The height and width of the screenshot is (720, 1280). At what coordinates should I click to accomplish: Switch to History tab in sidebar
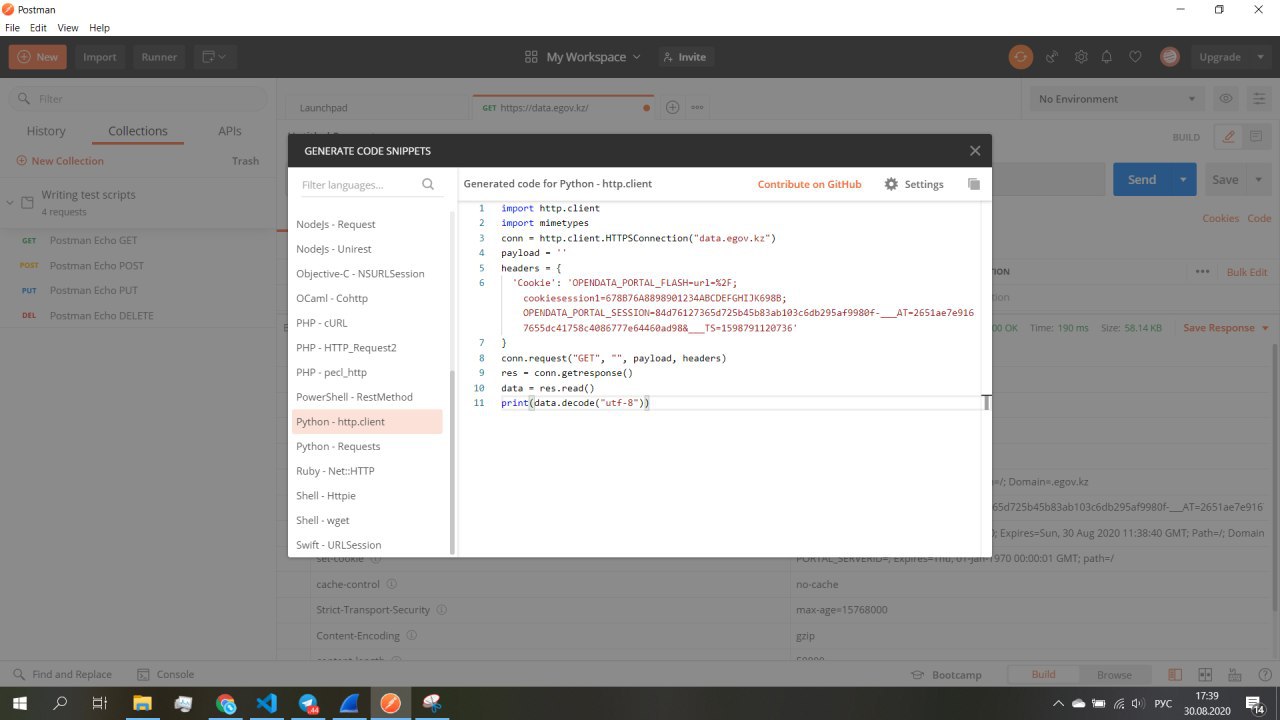click(46, 131)
